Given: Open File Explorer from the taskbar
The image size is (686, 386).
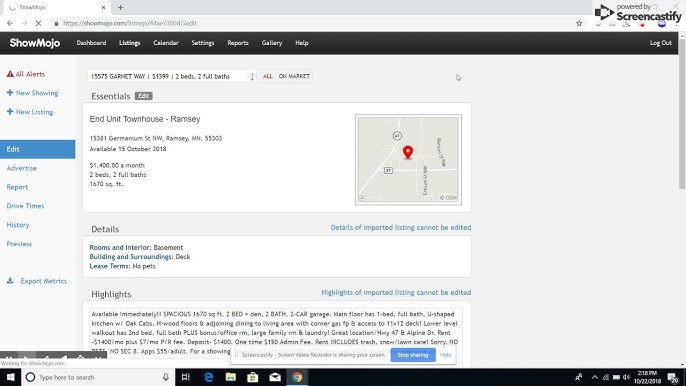Looking at the screenshot, I should (231, 377).
